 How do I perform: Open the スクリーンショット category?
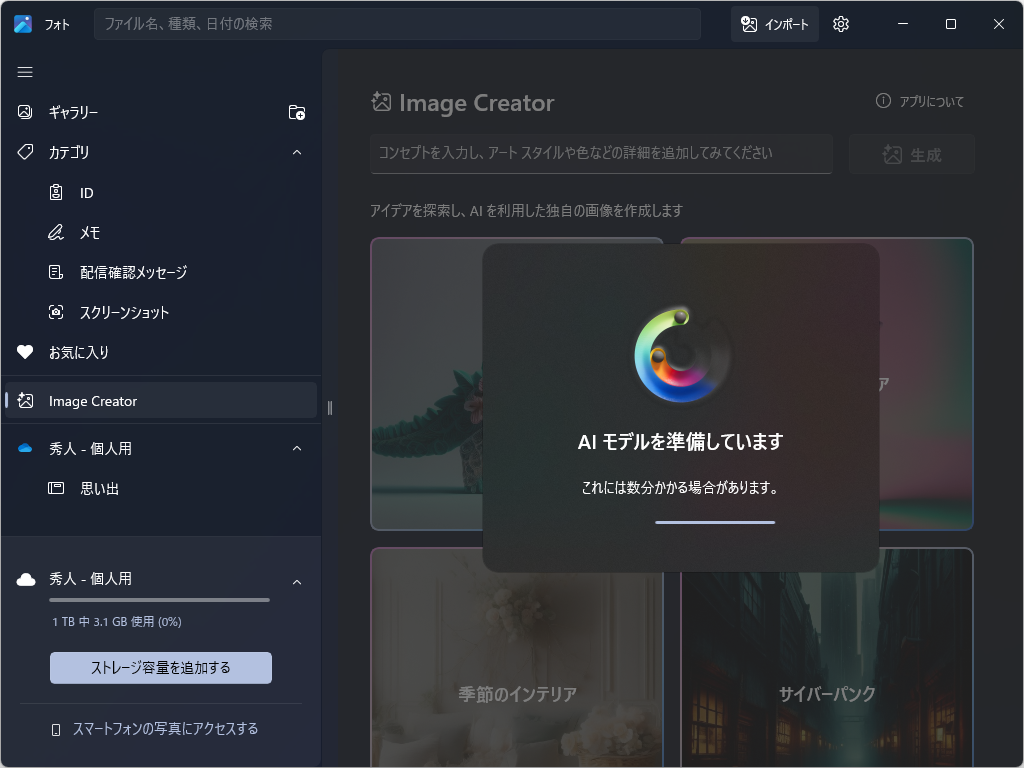tap(55, 312)
